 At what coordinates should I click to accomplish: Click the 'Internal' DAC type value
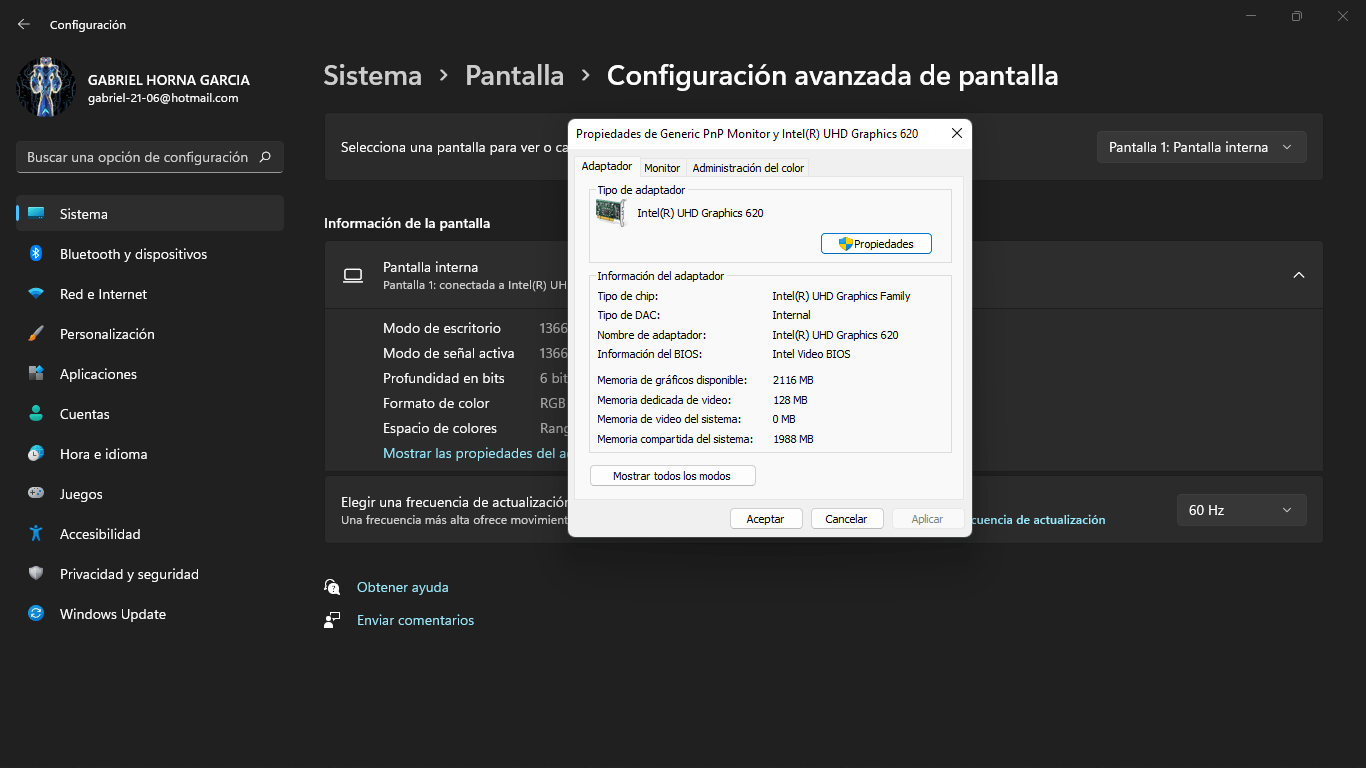792,315
